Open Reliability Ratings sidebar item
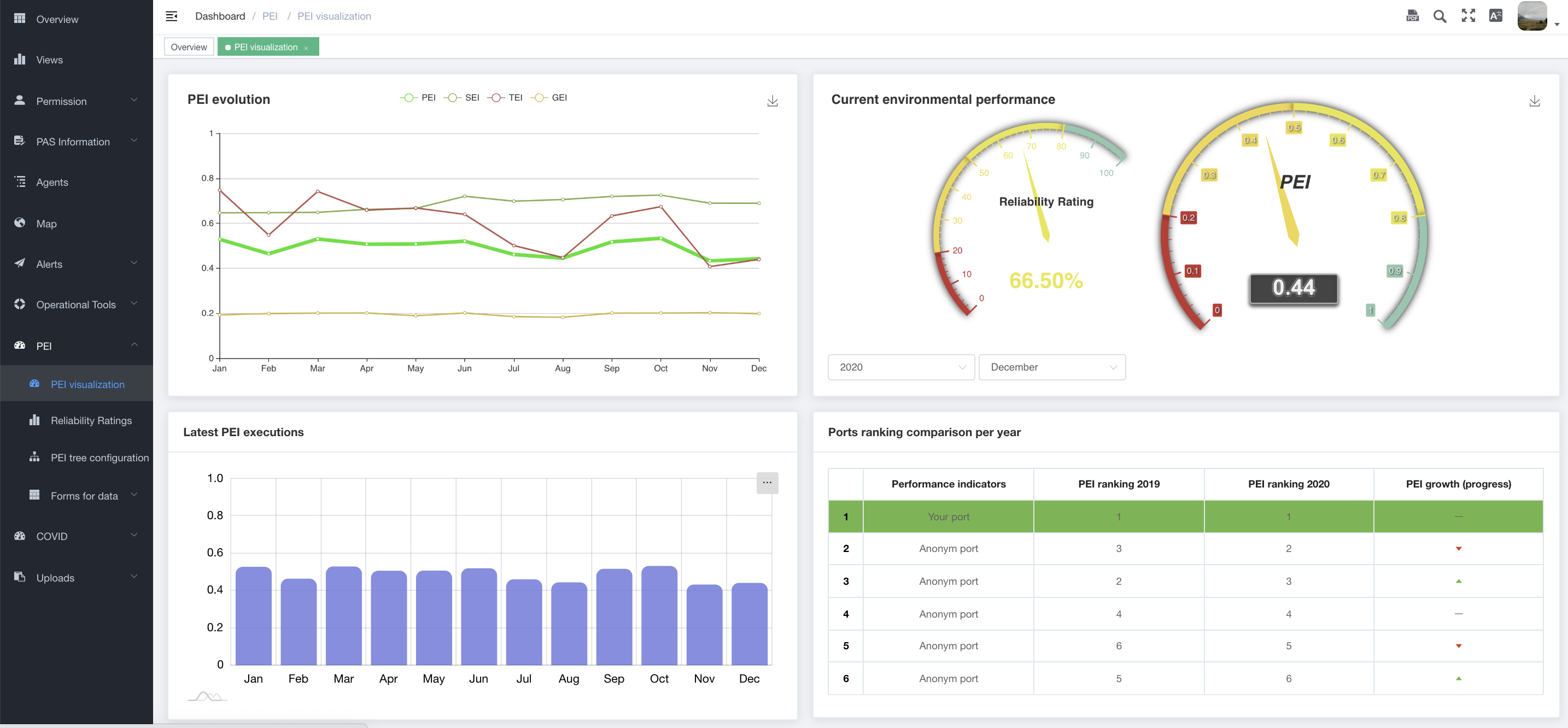Viewport: 1568px width, 728px height. [76, 420]
